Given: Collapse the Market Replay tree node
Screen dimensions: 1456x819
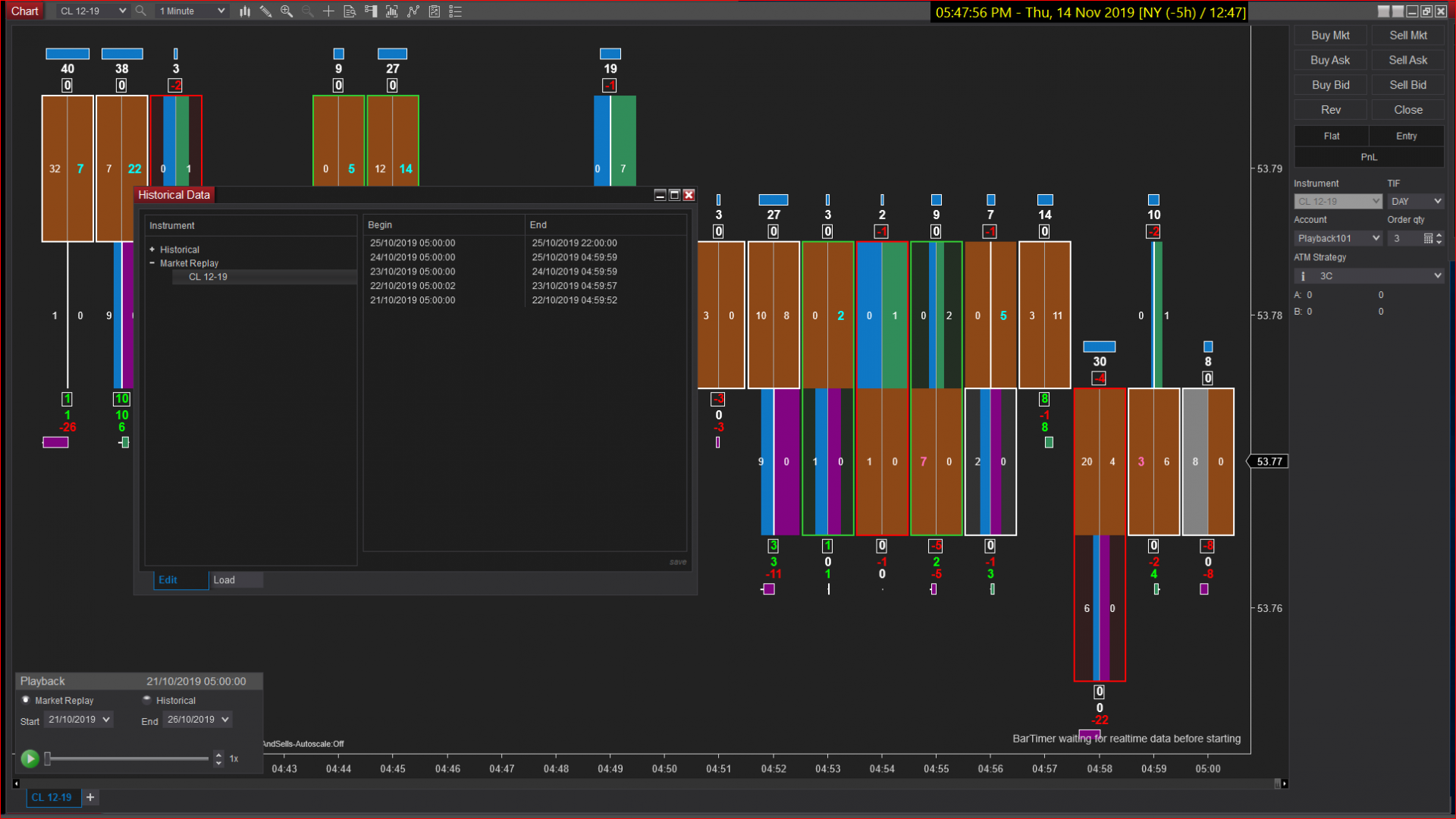Looking at the screenshot, I should [152, 263].
